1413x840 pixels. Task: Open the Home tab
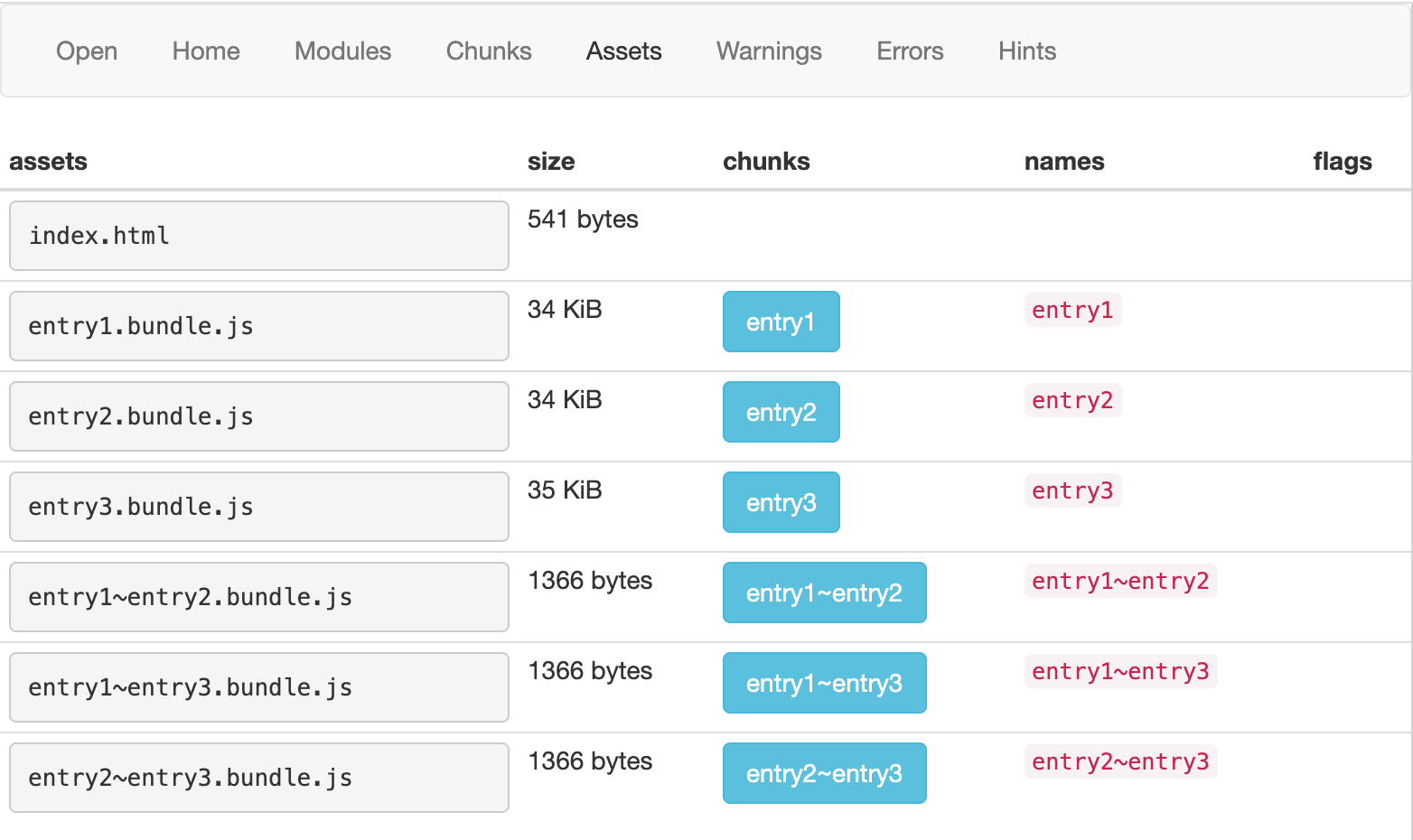[x=206, y=51]
